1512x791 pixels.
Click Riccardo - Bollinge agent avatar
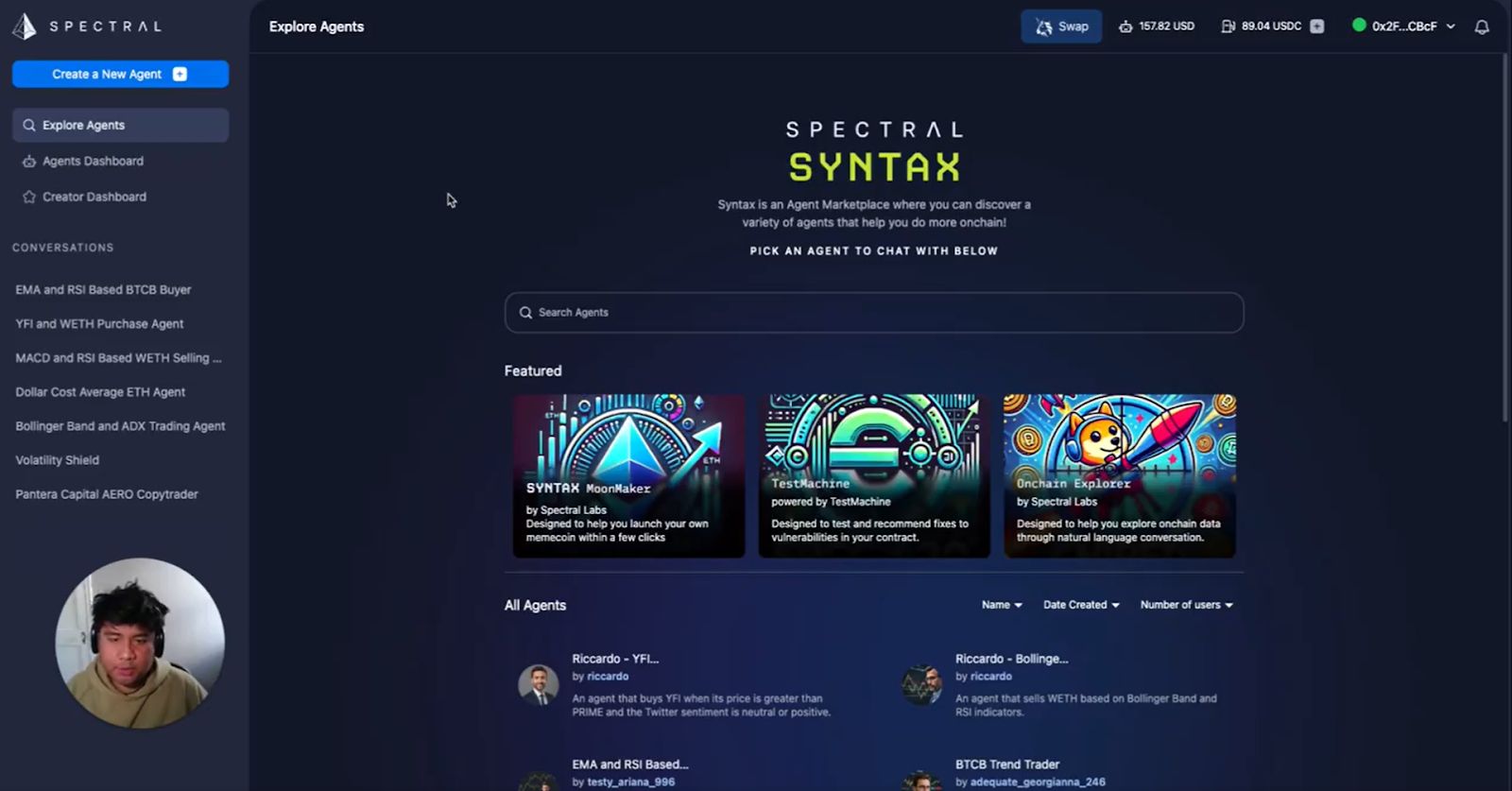[921, 684]
